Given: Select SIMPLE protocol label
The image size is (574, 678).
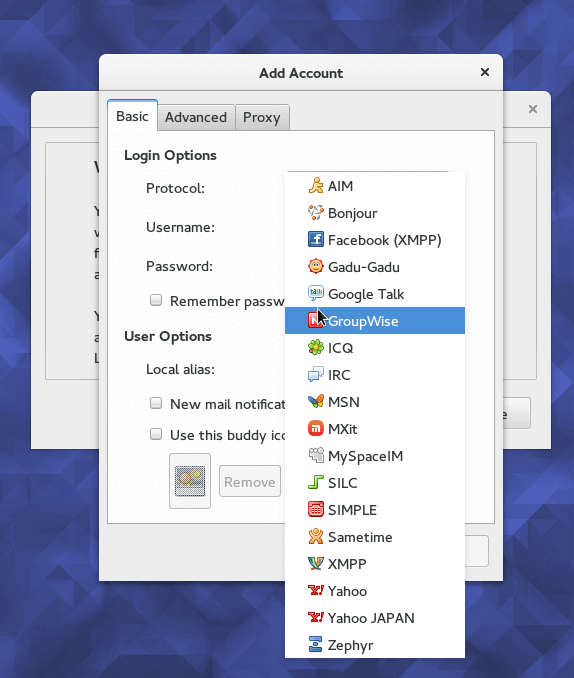Looking at the screenshot, I should point(353,510).
